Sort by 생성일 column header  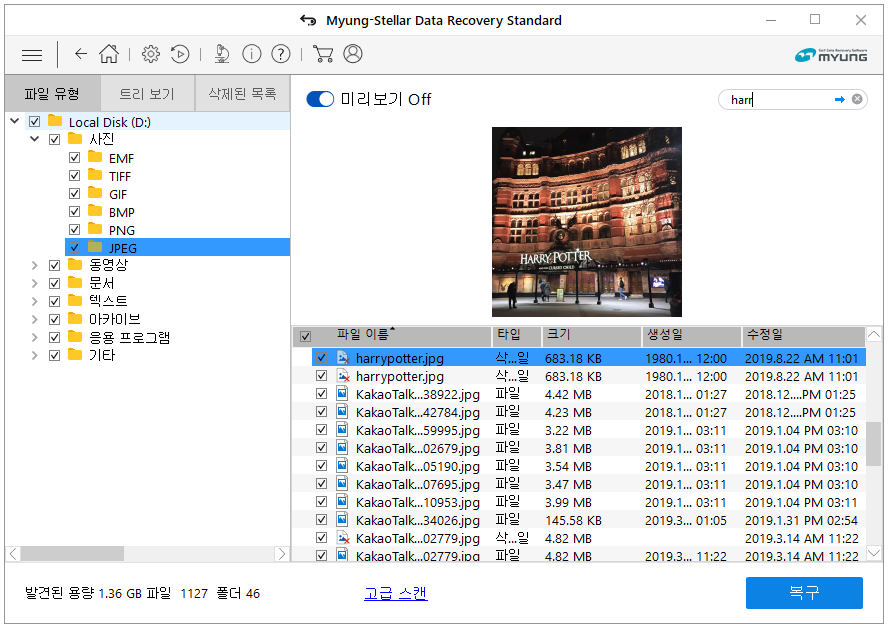click(x=691, y=336)
